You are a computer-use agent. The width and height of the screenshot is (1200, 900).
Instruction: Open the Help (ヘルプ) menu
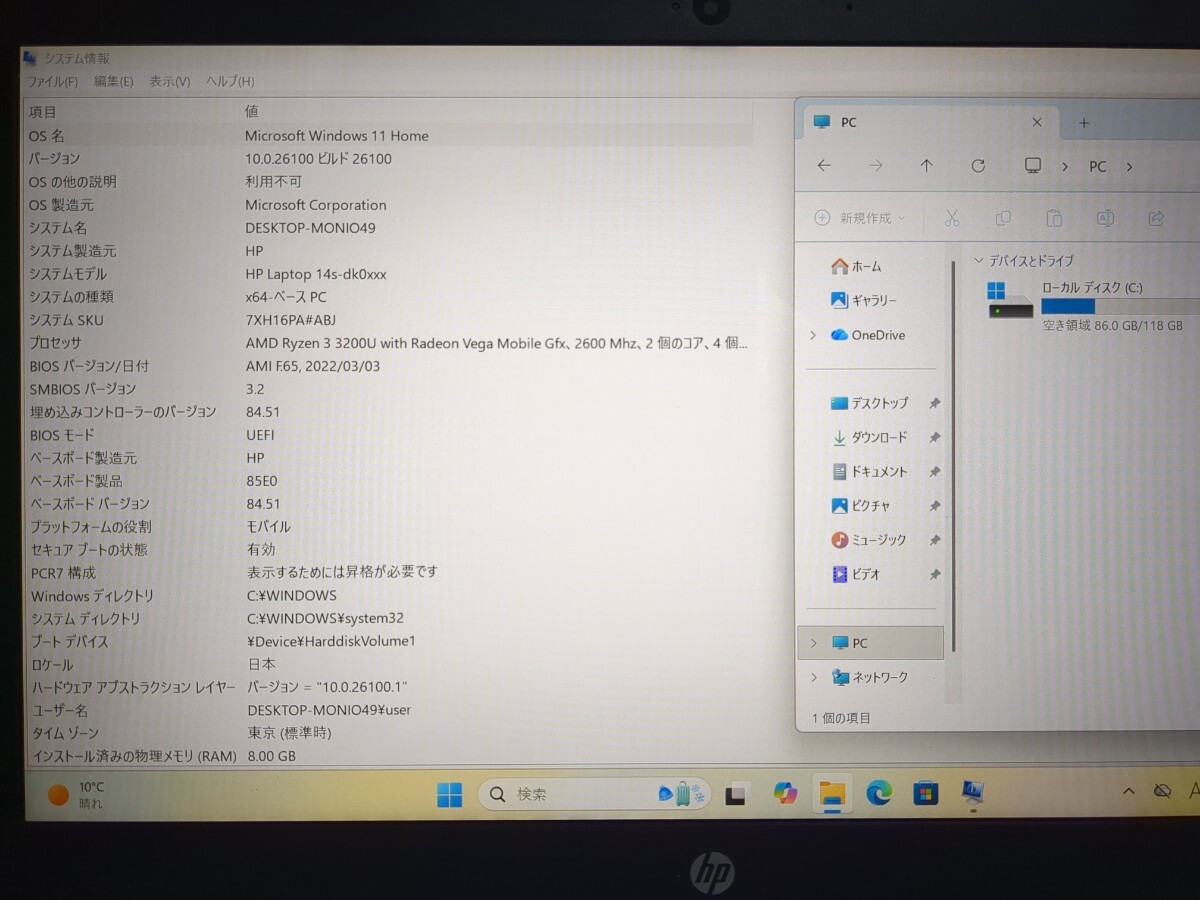pyautogui.click(x=230, y=82)
